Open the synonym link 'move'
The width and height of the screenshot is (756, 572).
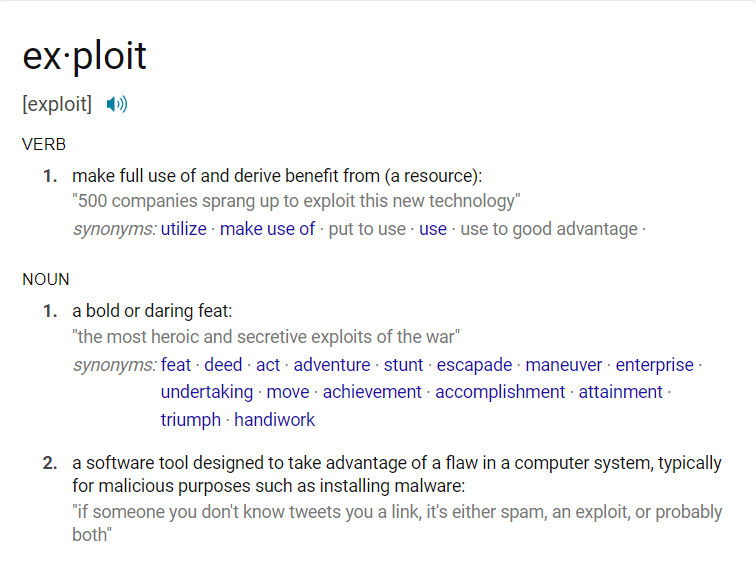click(288, 392)
